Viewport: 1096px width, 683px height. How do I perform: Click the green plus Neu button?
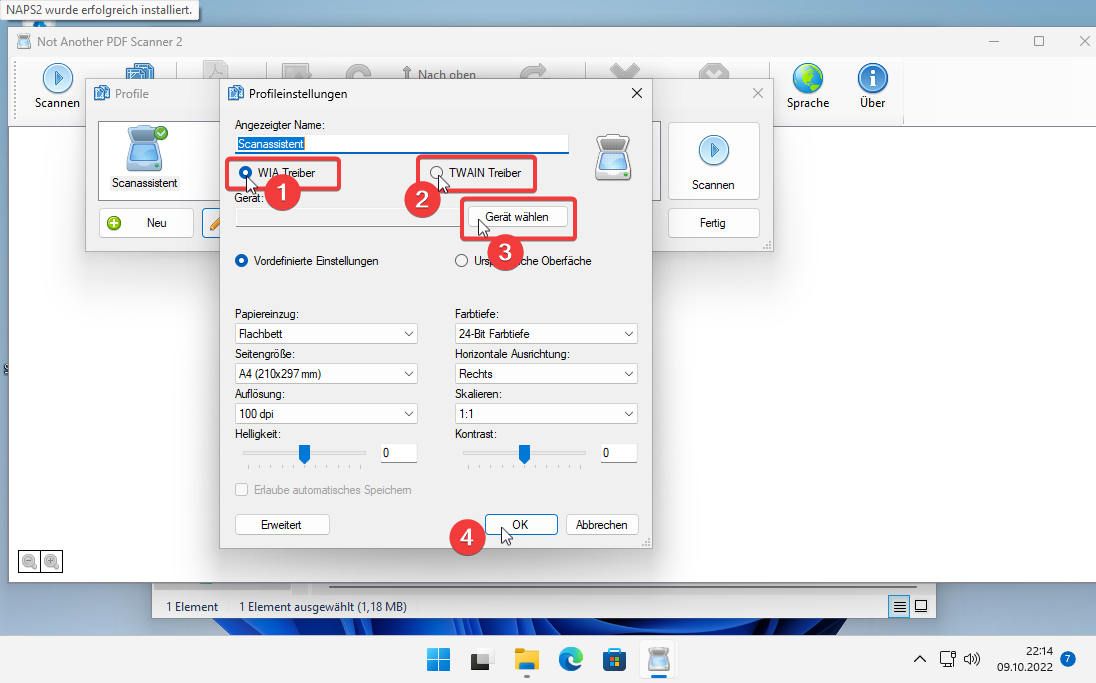click(x=146, y=223)
